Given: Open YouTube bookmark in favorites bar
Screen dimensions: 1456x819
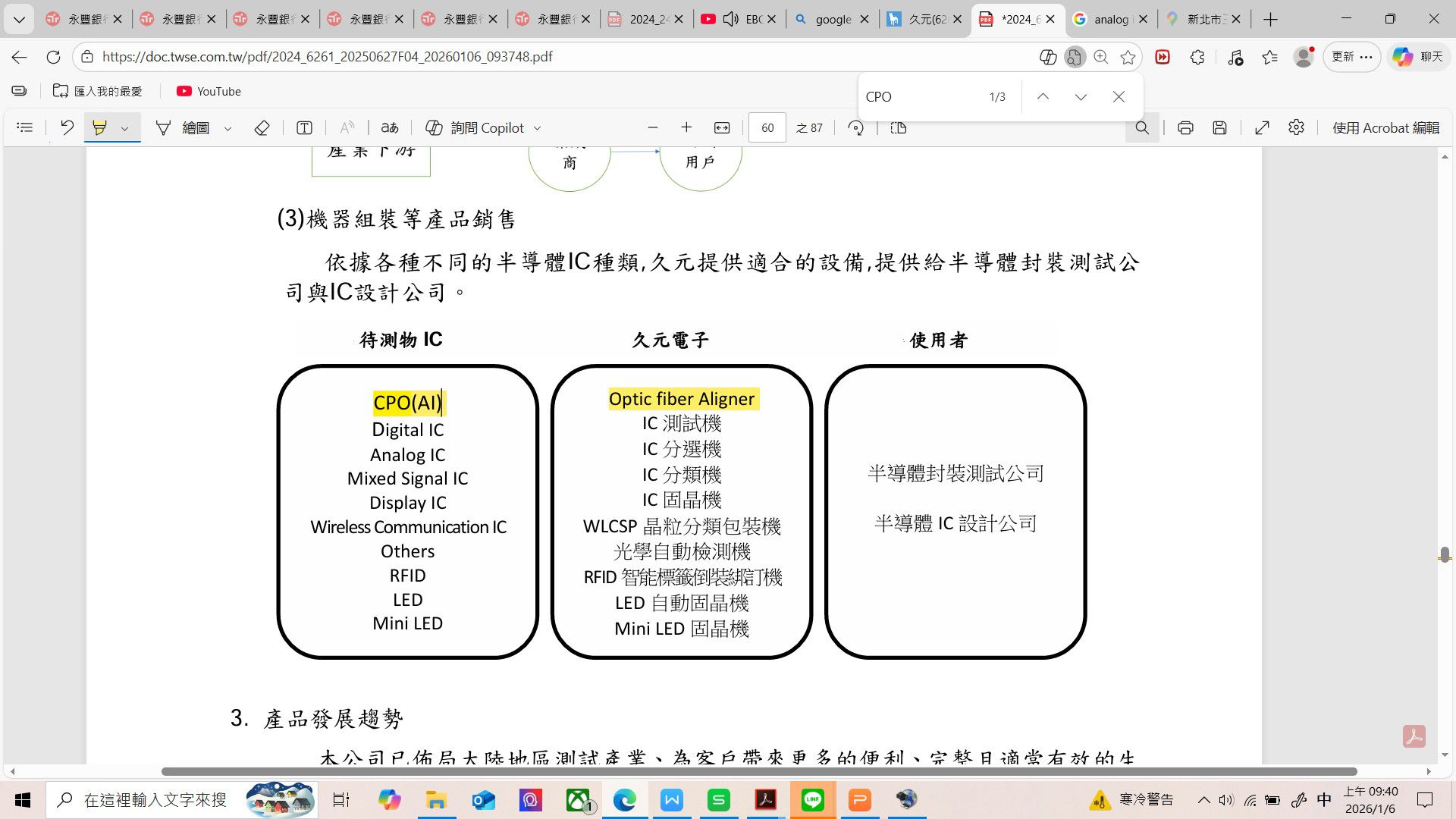Looking at the screenshot, I should pyautogui.click(x=209, y=91).
